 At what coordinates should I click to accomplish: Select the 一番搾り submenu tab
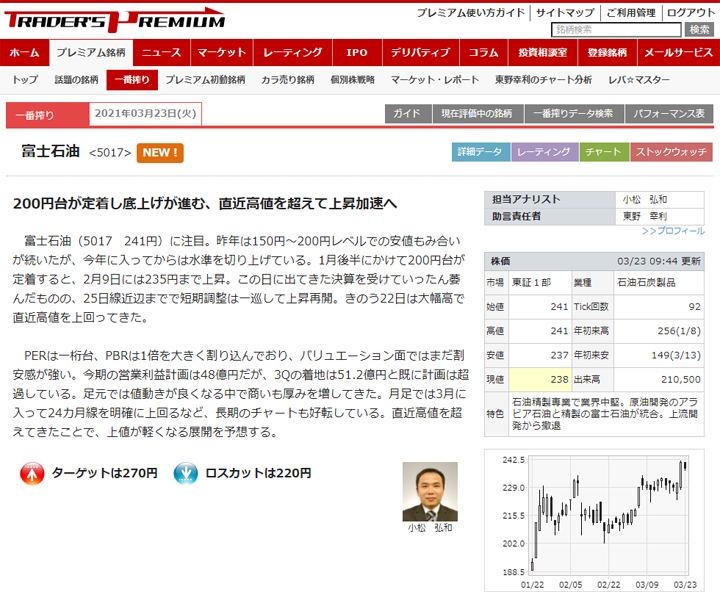point(132,80)
